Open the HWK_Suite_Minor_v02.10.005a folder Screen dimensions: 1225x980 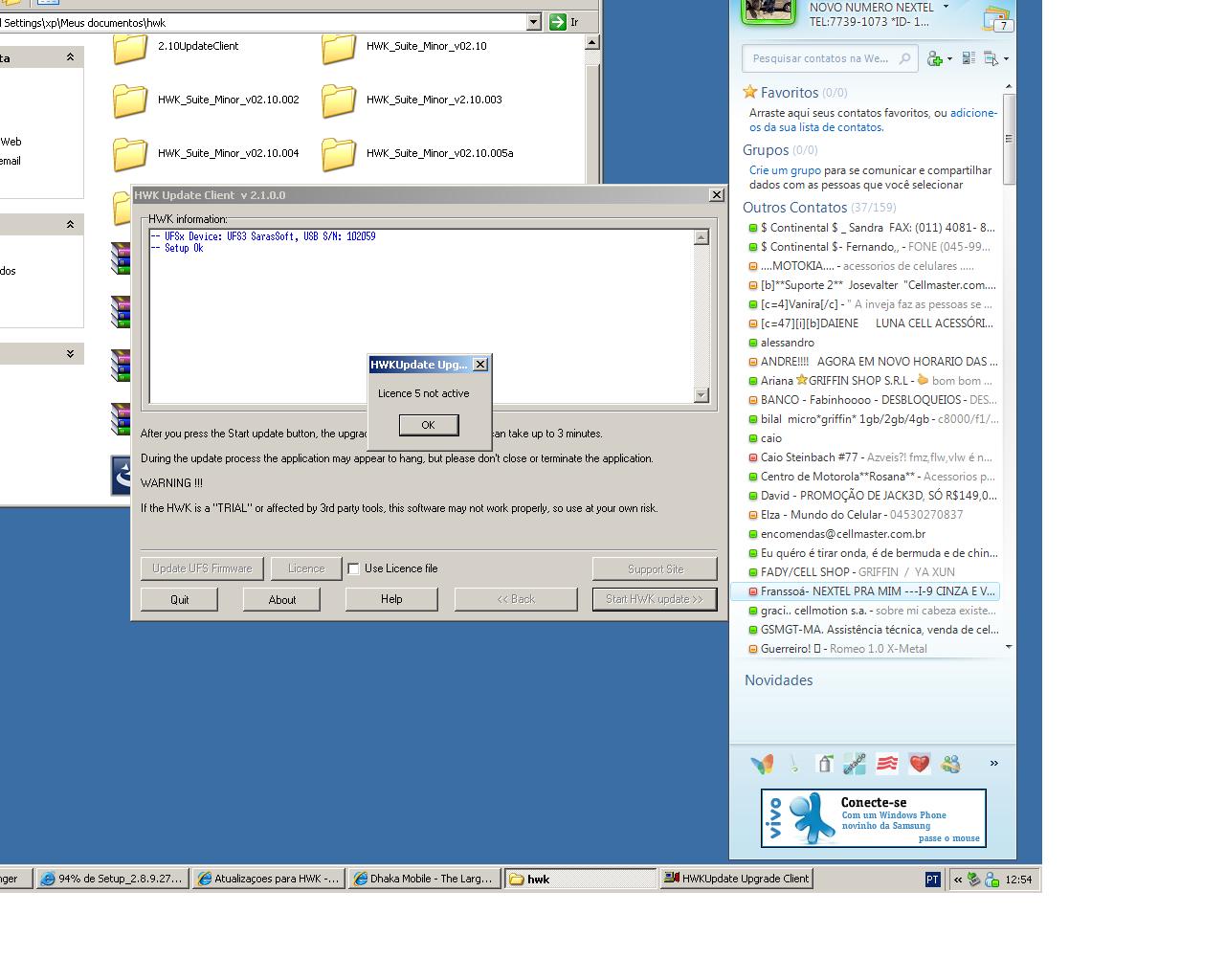pyautogui.click(x=417, y=154)
